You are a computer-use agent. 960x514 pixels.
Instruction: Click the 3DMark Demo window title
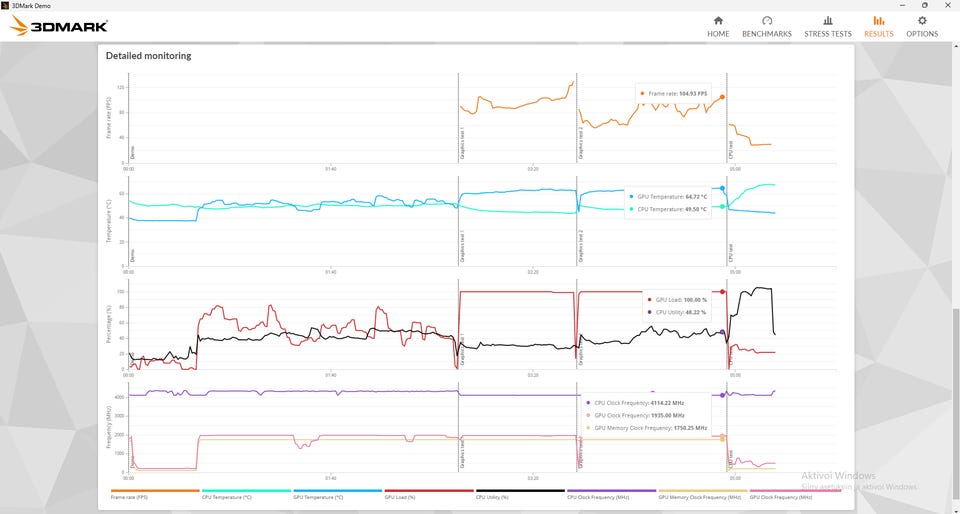point(31,6)
